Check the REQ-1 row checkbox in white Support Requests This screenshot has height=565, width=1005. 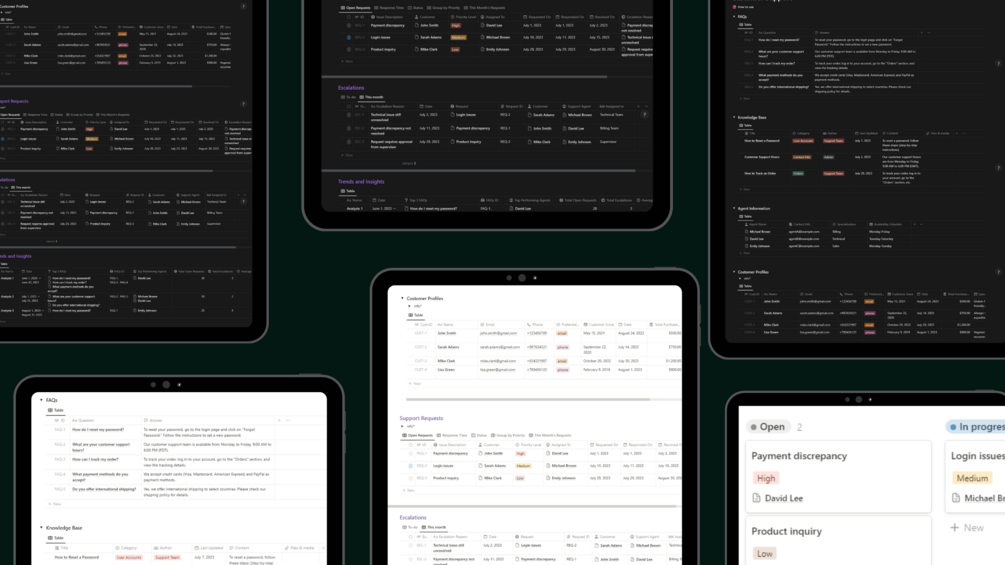point(411,454)
